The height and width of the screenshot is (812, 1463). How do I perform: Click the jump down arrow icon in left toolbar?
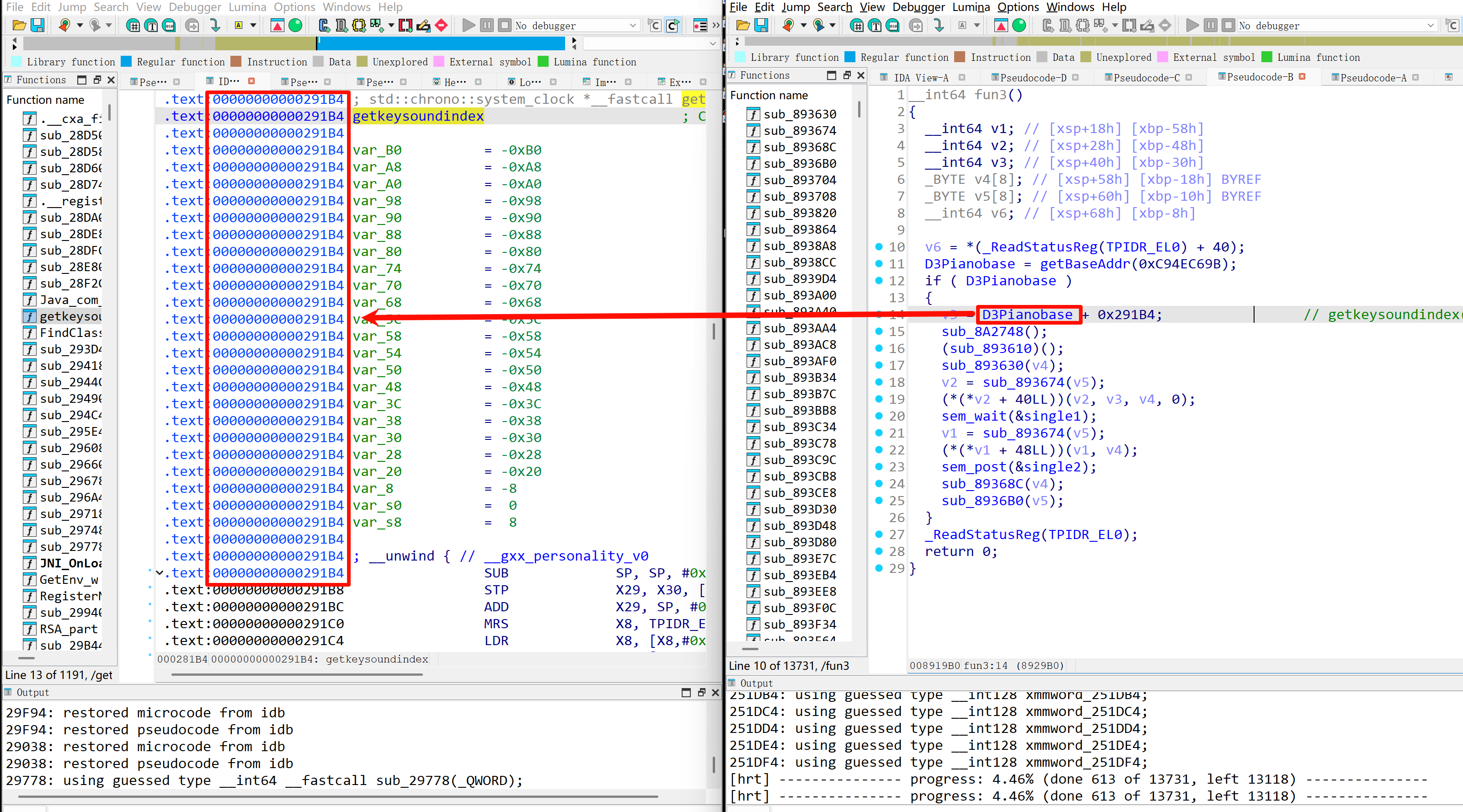215,26
